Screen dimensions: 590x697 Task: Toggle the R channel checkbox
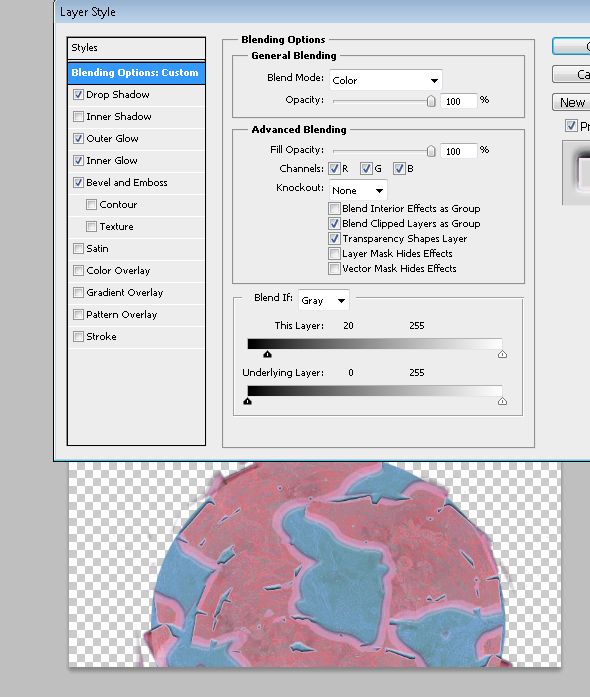click(x=334, y=168)
